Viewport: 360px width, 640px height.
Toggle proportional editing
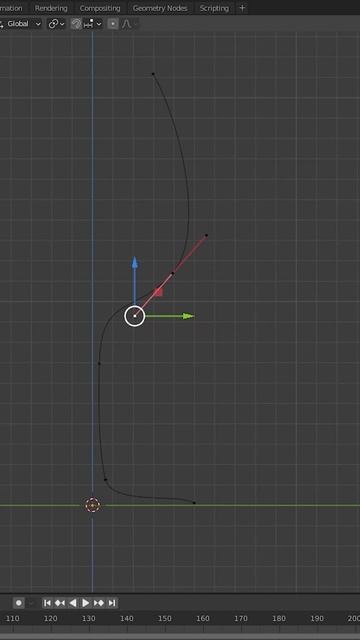point(113,24)
